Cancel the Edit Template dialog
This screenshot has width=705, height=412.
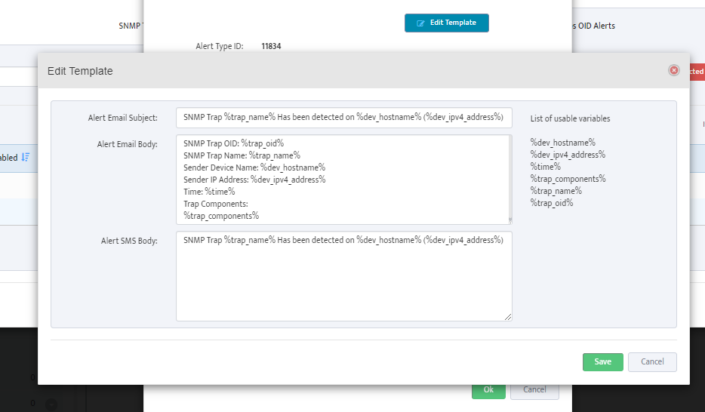(x=651, y=361)
